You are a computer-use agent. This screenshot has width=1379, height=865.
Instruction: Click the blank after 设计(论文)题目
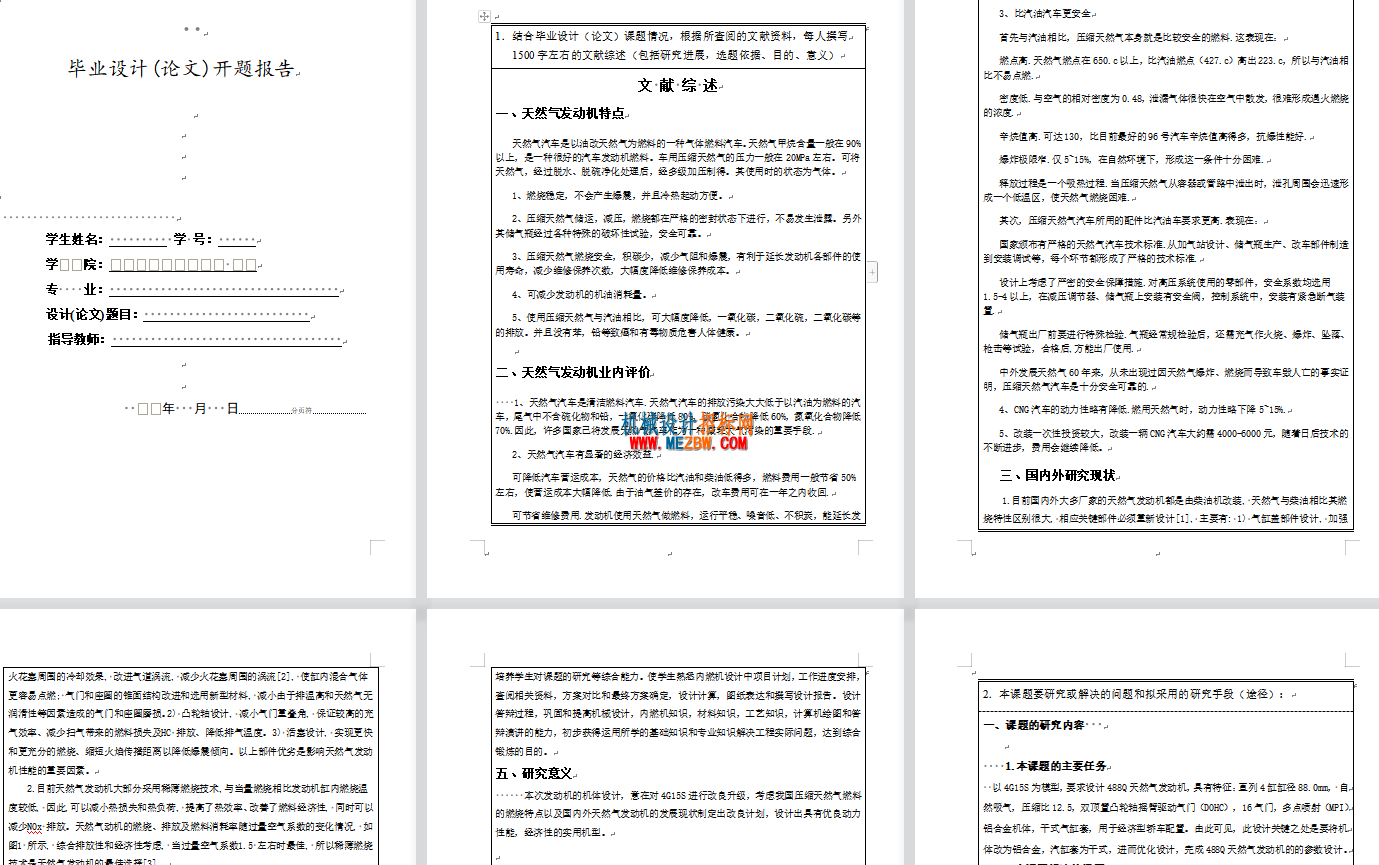pos(228,316)
